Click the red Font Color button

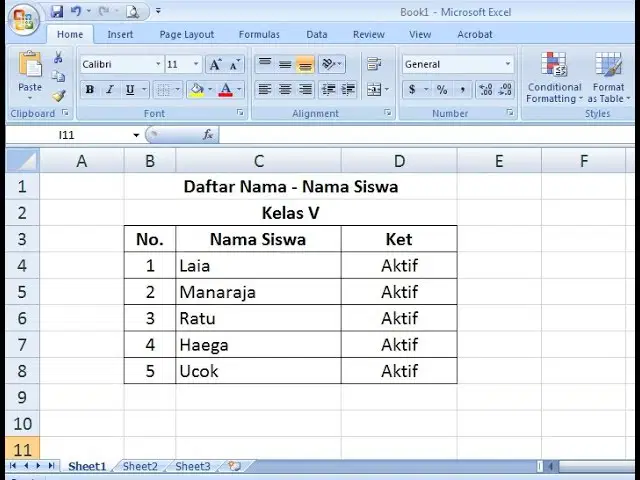(x=225, y=89)
